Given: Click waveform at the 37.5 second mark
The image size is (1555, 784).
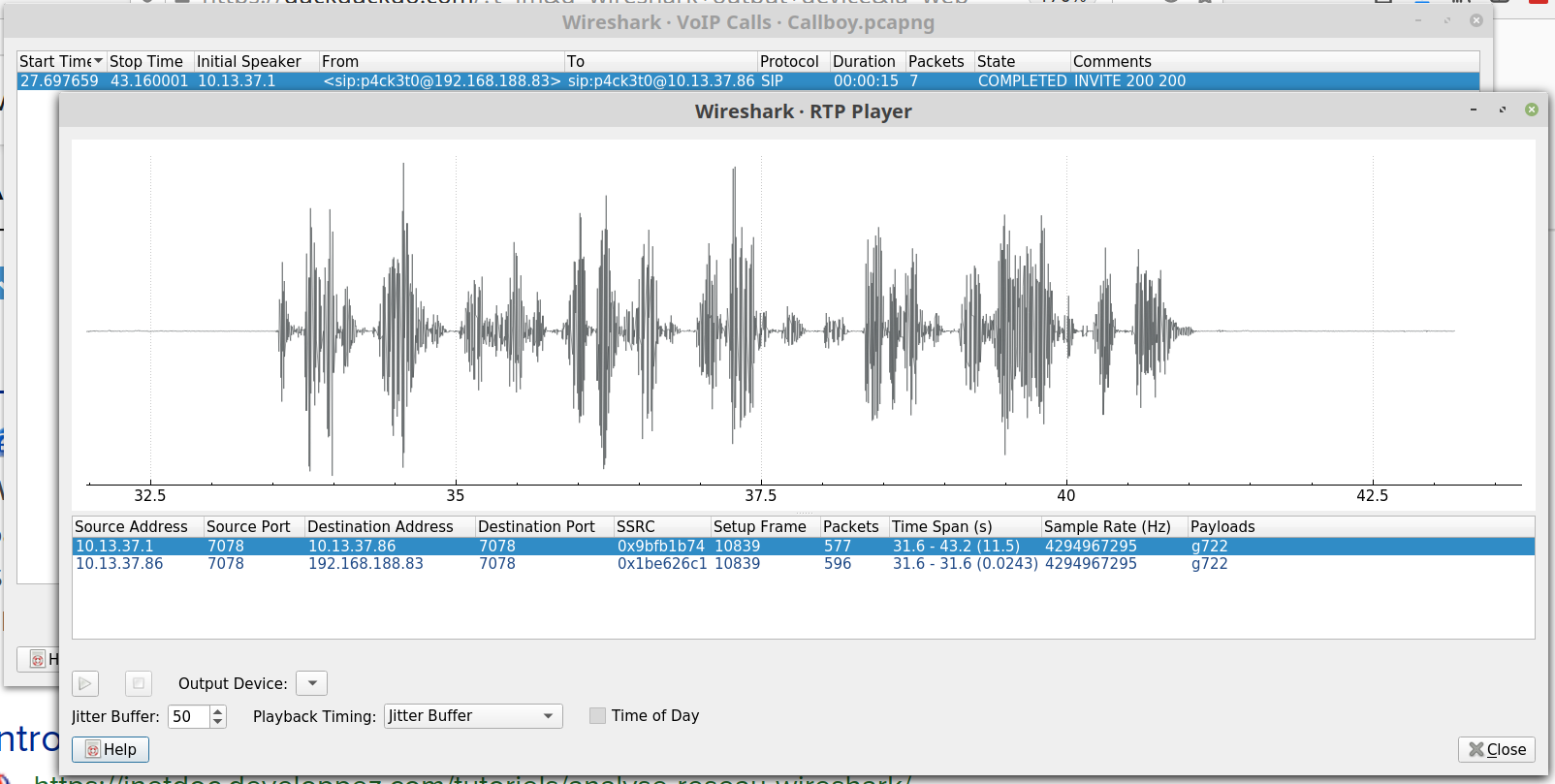Looking at the screenshot, I should pyautogui.click(x=761, y=329).
